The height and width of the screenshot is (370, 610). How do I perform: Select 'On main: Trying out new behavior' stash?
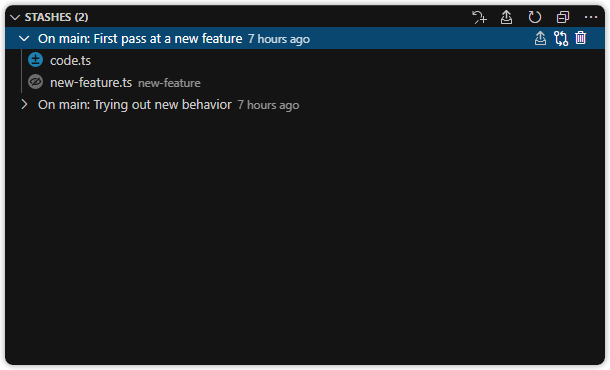135,105
